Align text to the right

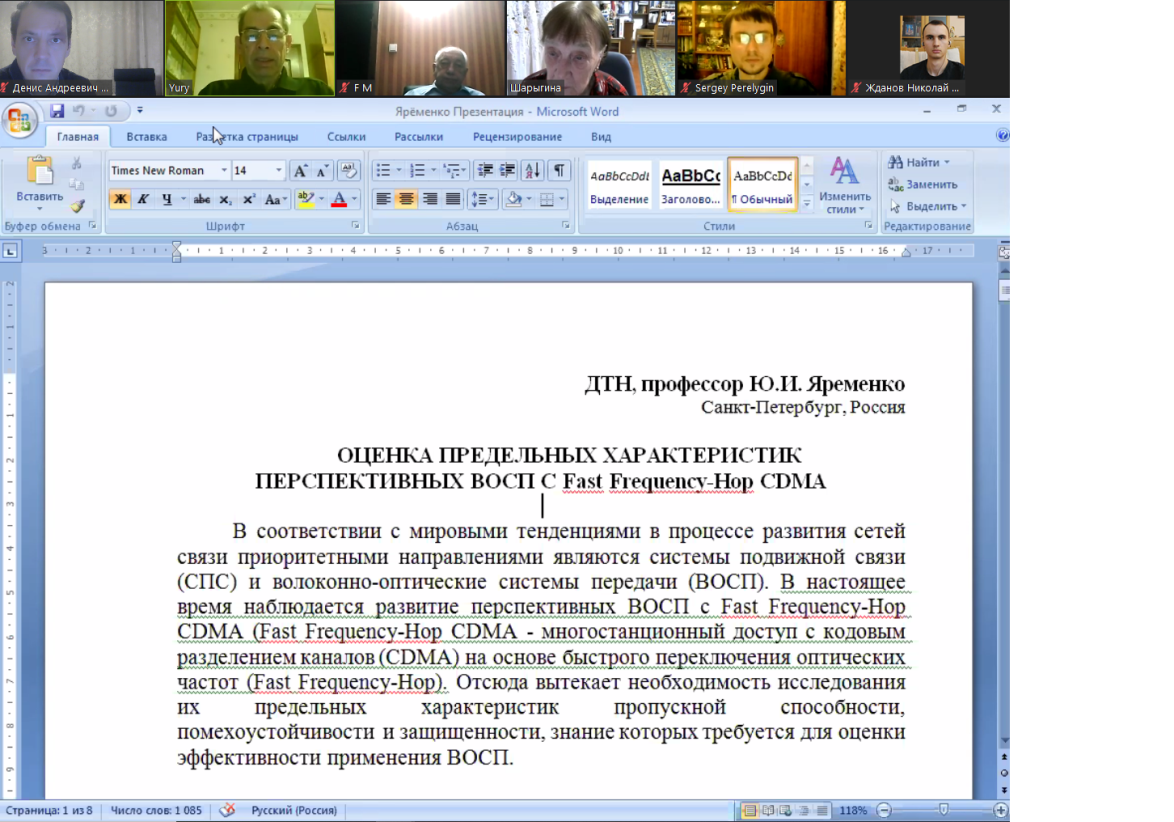[430, 199]
